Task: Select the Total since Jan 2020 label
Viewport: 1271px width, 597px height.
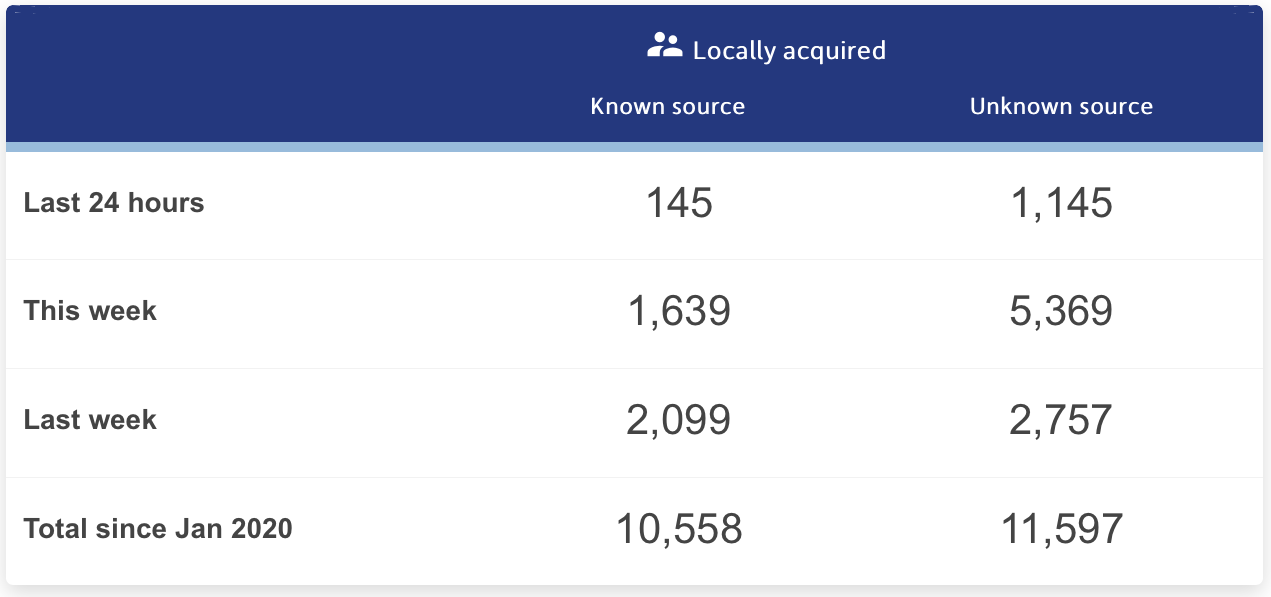Action: [x=158, y=528]
